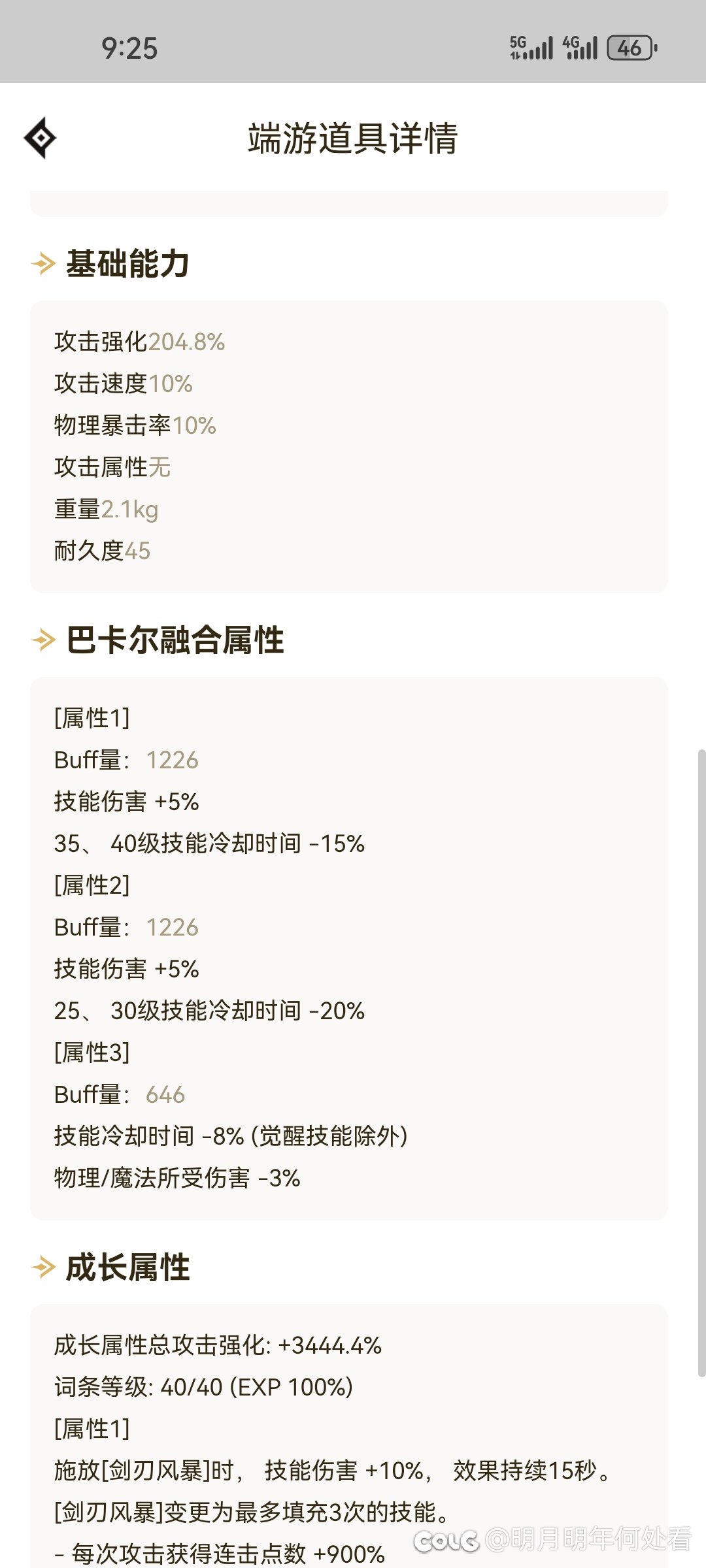706x1568 pixels.
Task: Tap the COLG watermark logo
Action: point(446,1541)
